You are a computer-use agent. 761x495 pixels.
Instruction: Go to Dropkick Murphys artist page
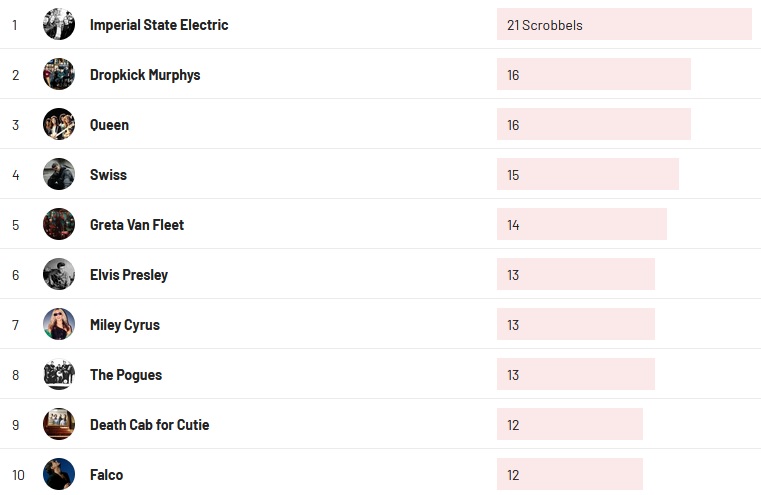[x=145, y=75]
